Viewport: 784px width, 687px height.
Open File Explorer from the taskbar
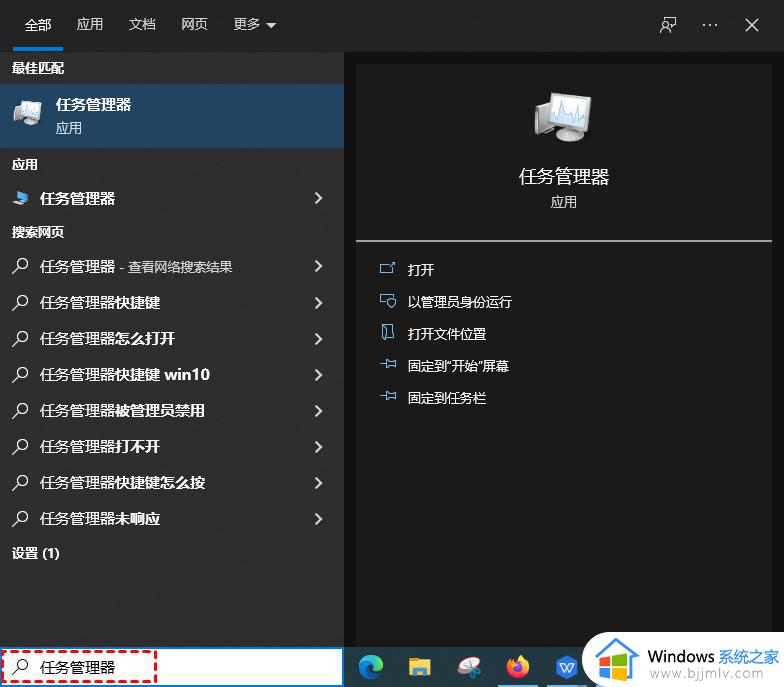coord(420,667)
